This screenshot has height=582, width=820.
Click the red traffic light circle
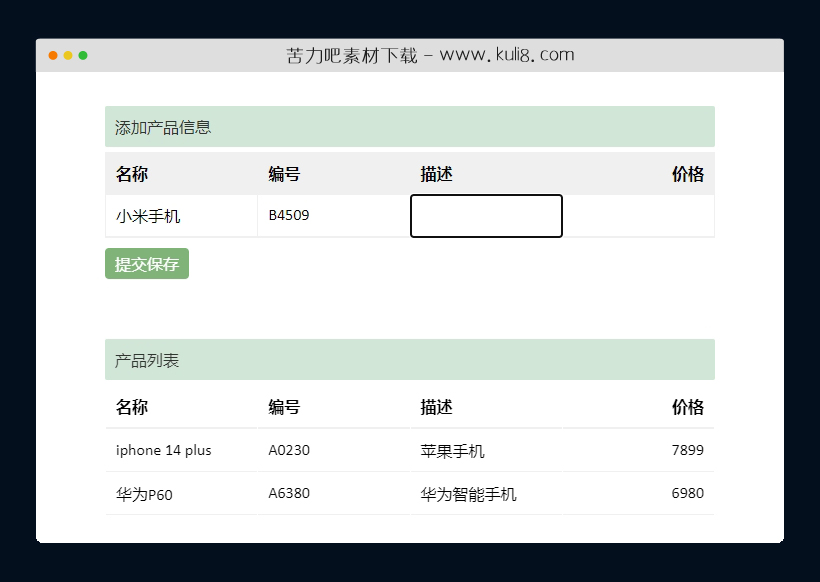point(51,56)
